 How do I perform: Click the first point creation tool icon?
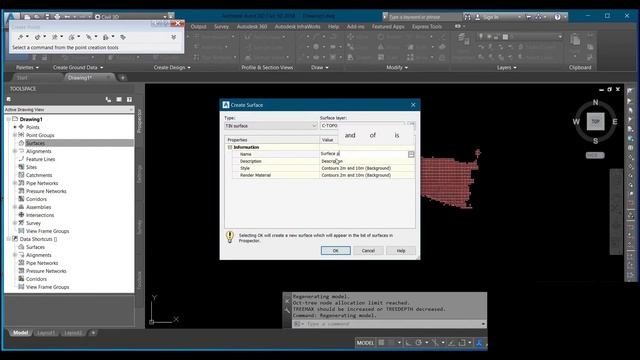pyautogui.click(x=20, y=37)
